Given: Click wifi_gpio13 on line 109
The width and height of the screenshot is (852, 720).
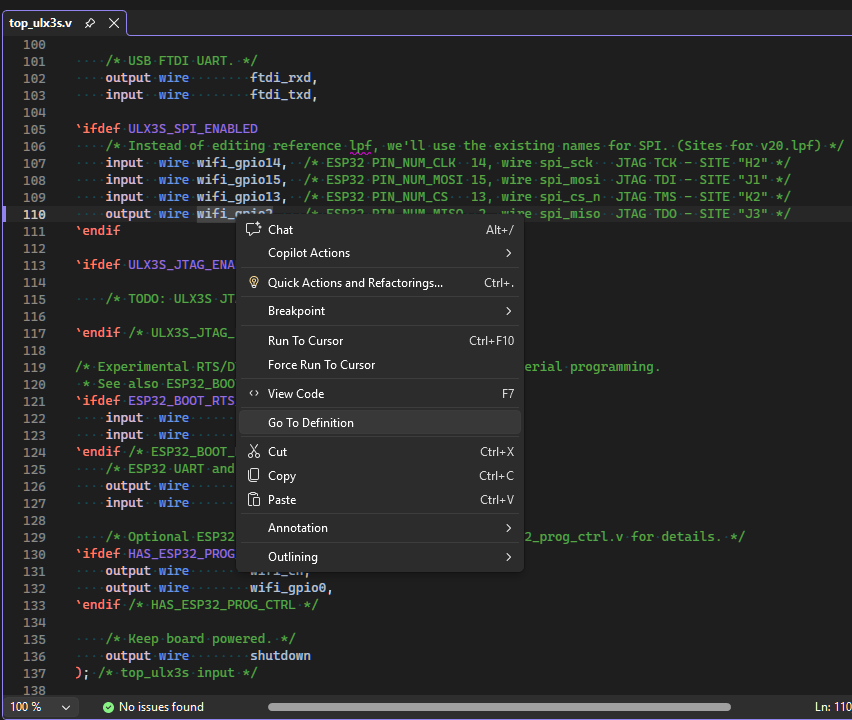Looking at the screenshot, I should tap(239, 196).
